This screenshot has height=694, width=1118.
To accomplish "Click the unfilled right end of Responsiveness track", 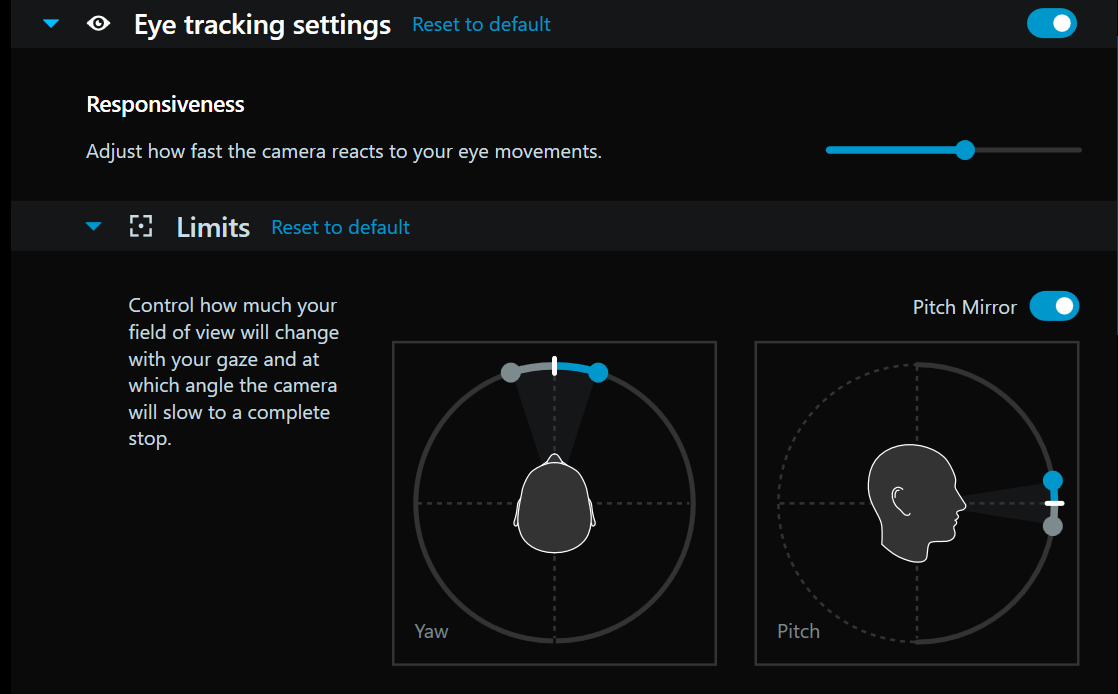I will (1040, 150).
